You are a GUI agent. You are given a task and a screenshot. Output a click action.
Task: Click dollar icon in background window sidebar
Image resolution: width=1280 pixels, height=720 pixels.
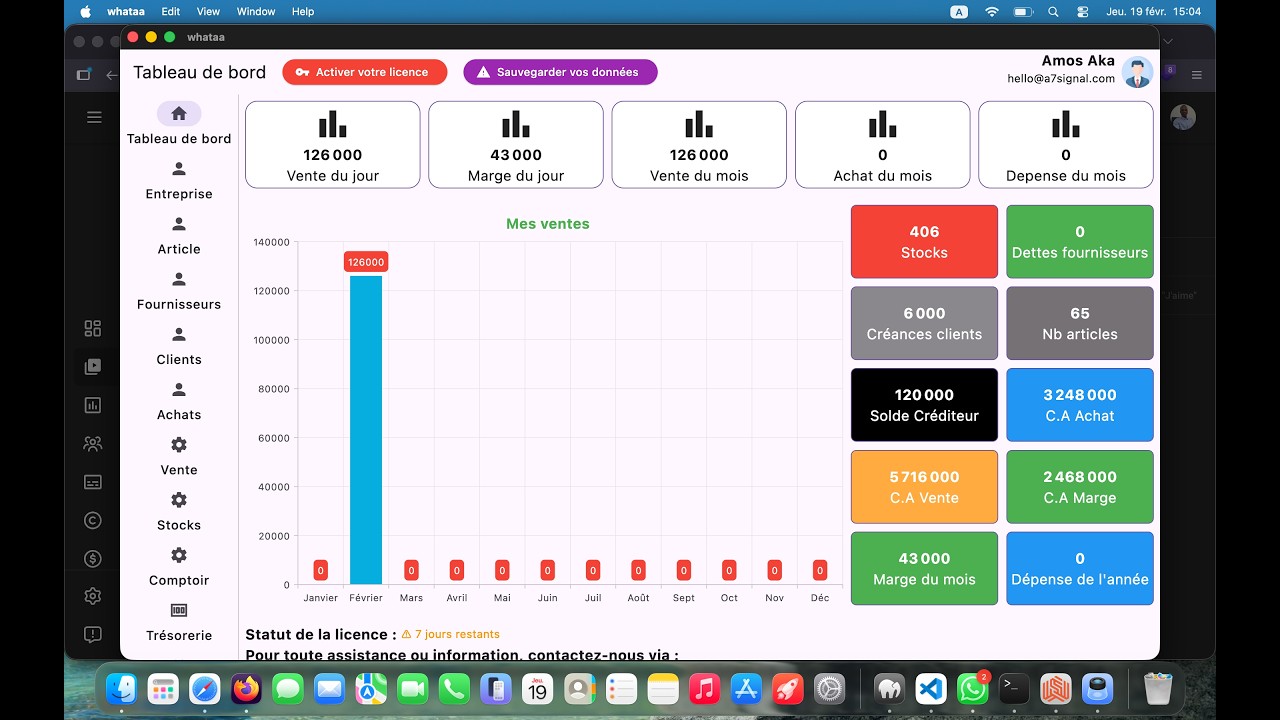tap(93, 558)
